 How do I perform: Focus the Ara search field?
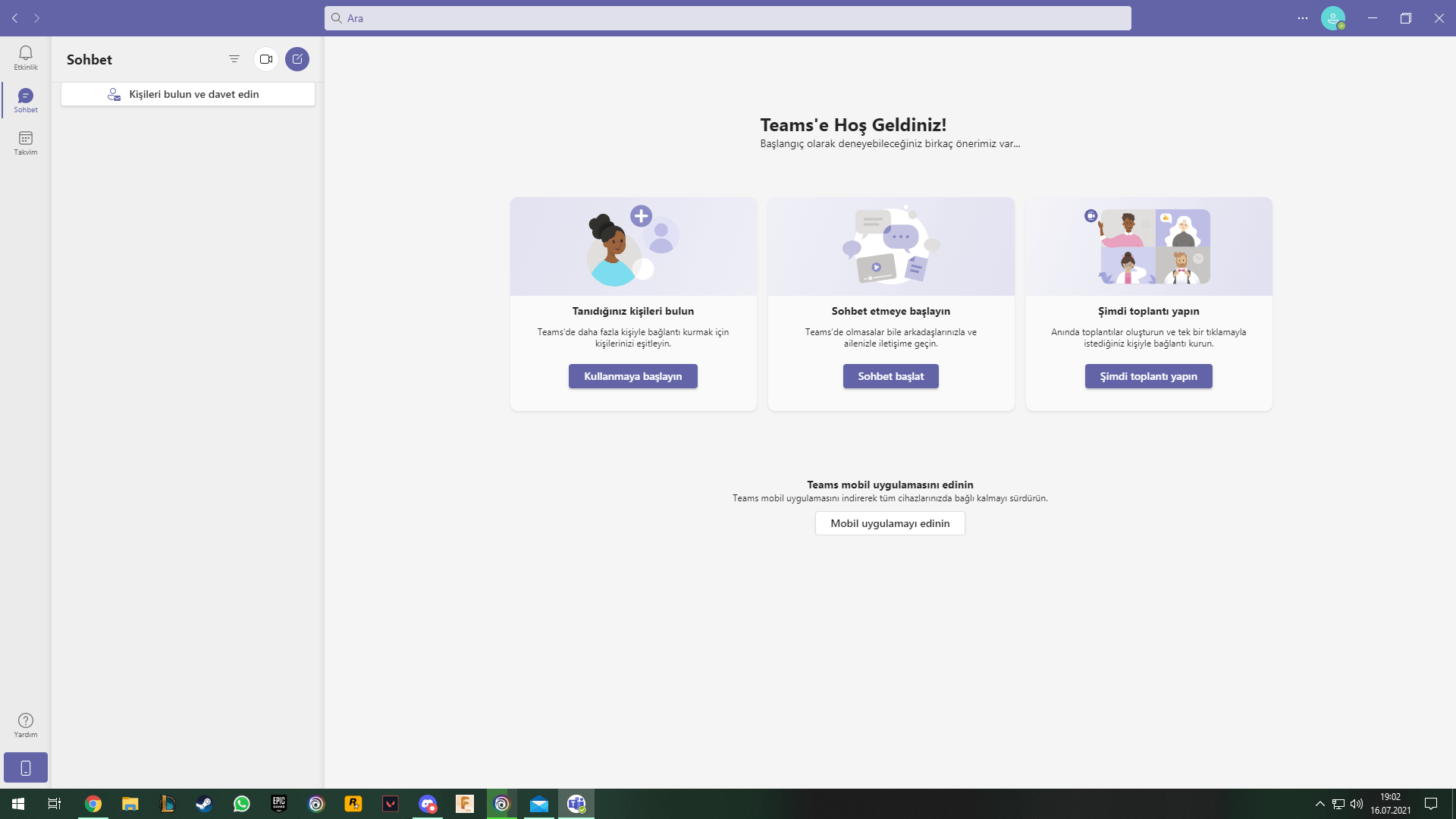(728, 18)
